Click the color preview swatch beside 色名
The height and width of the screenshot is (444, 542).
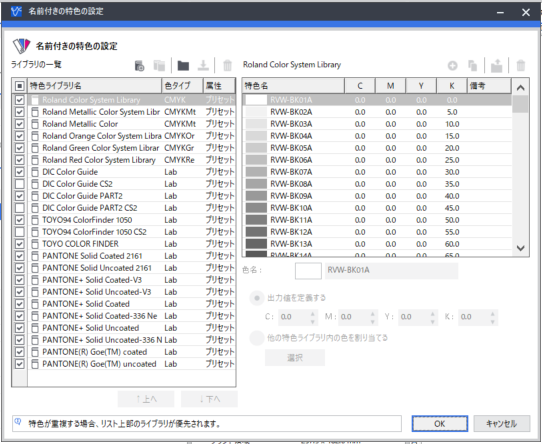click(308, 271)
